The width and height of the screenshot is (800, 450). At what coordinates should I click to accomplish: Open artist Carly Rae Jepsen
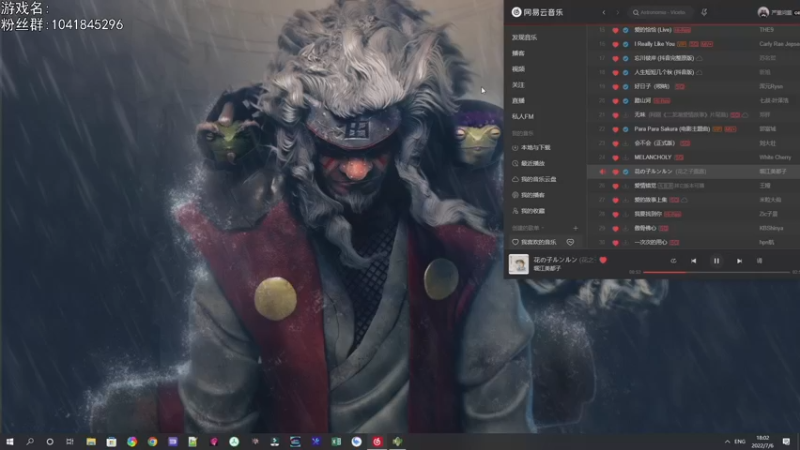[x=779, y=44]
